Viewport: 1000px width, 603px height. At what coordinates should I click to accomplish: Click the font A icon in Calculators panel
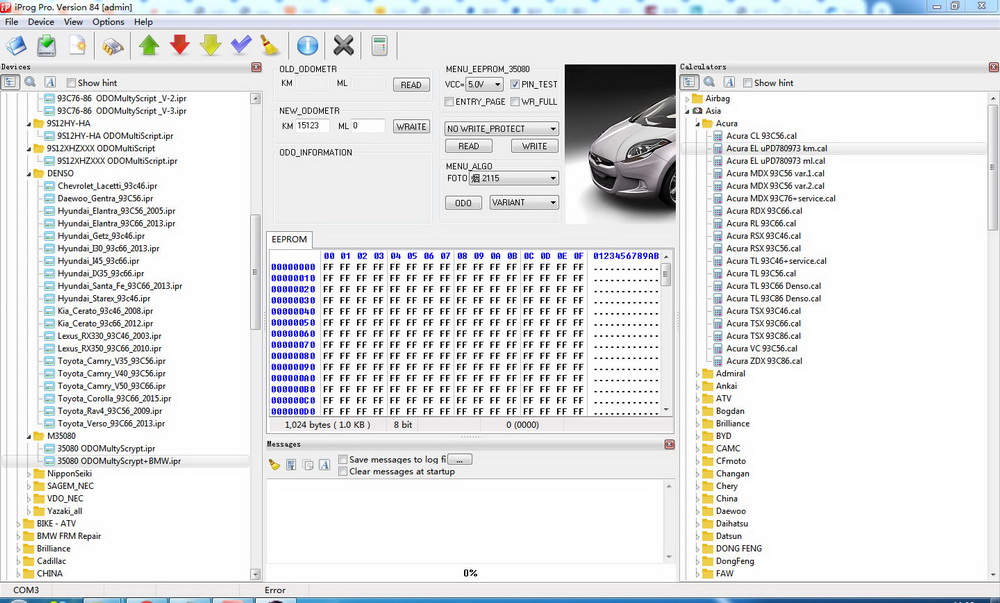(x=730, y=82)
